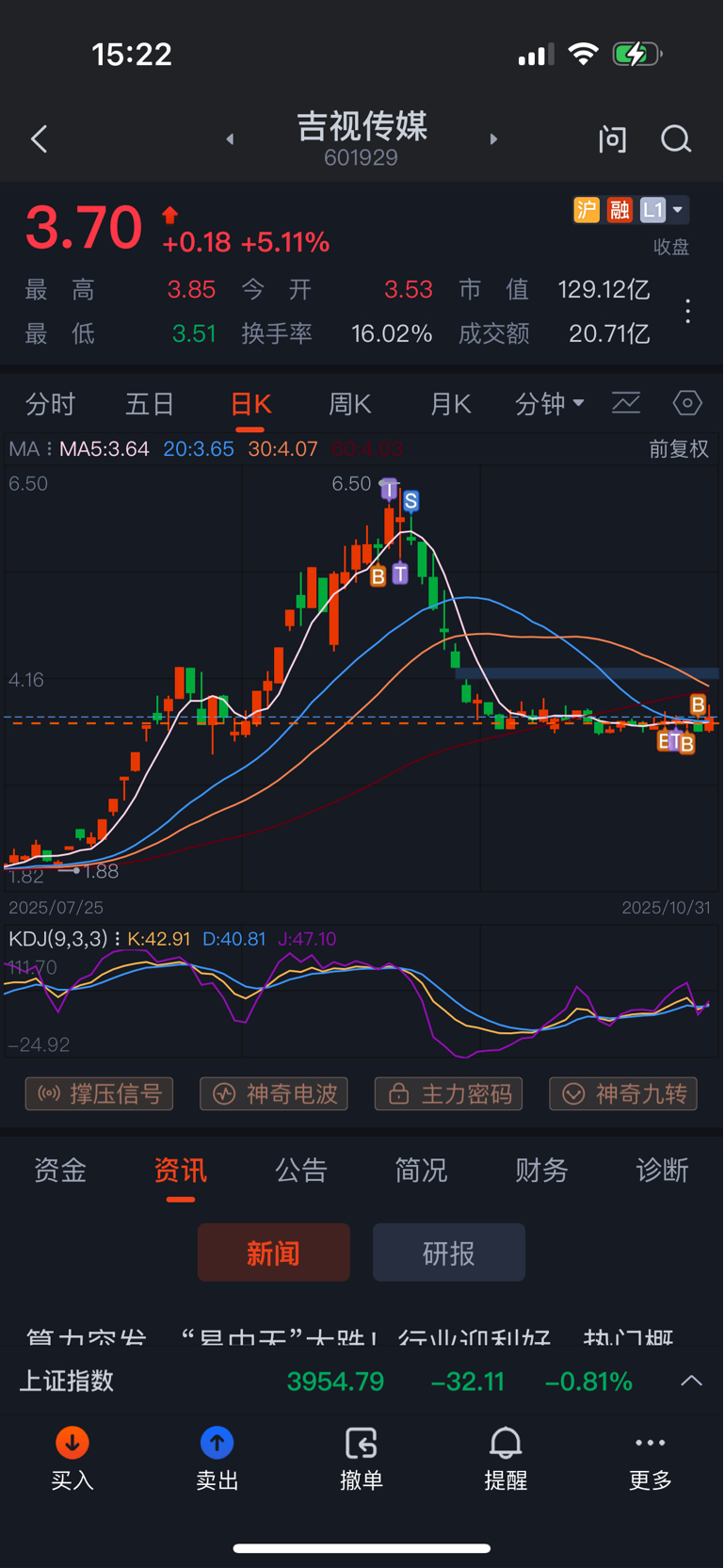The width and height of the screenshot is (724, 1568).
Task: Open stock search magnifier icon
Action: coord(676,139)
